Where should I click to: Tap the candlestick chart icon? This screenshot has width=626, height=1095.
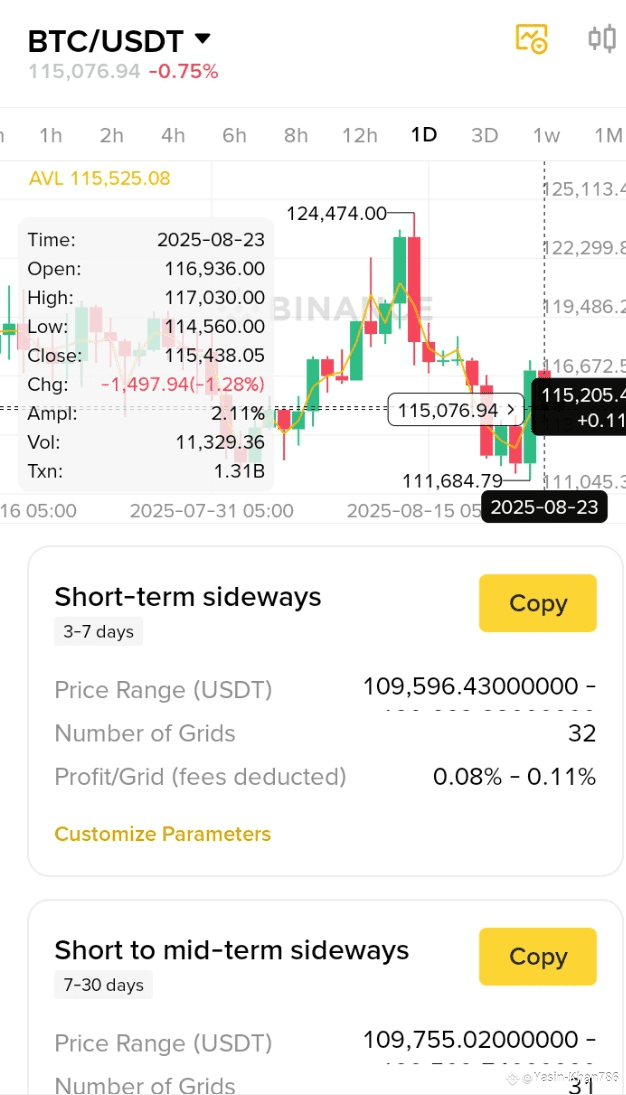click(601, 39)
